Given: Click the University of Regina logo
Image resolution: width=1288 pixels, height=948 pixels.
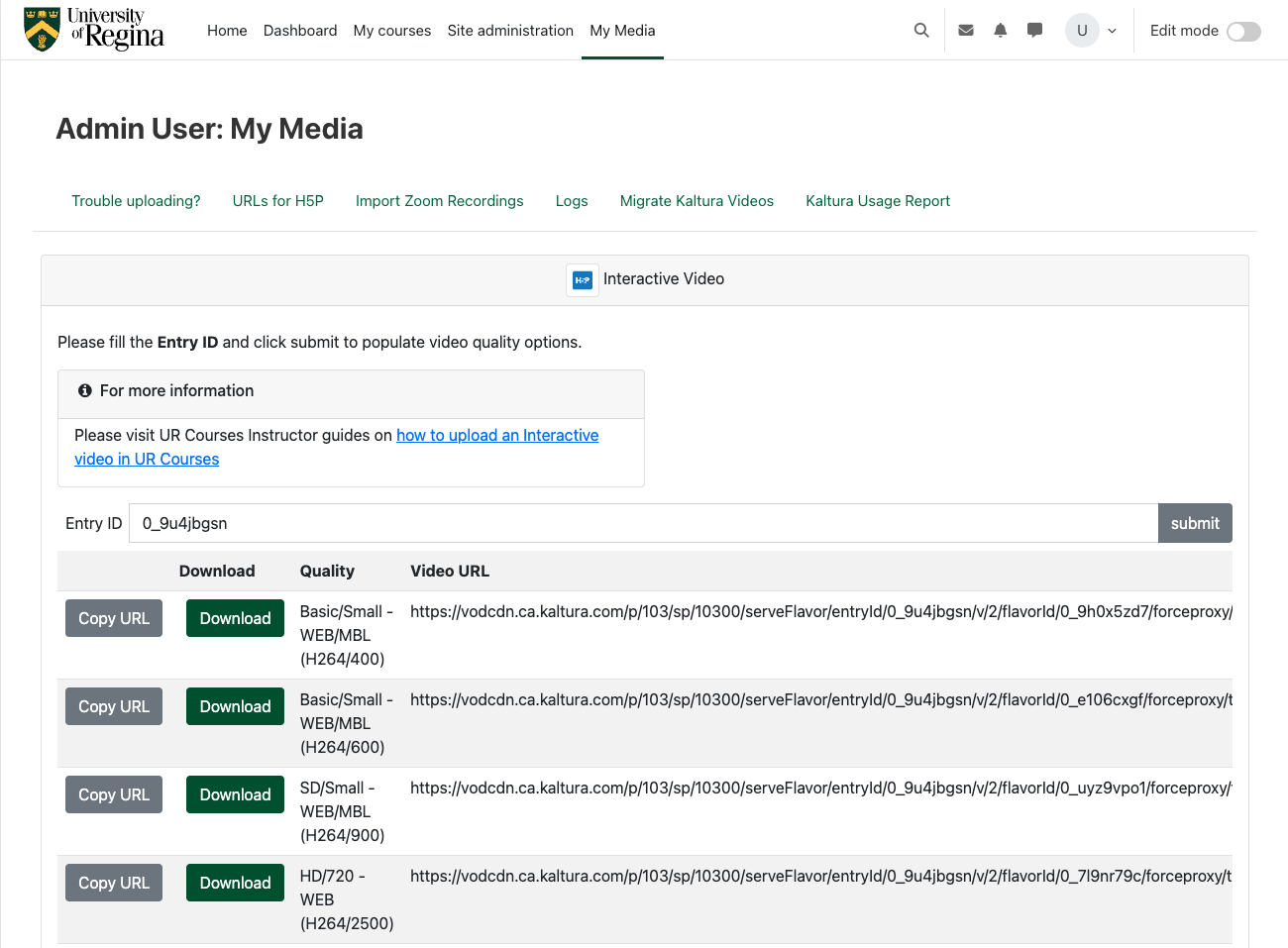Looking at the screenshot, I should 94,30.
